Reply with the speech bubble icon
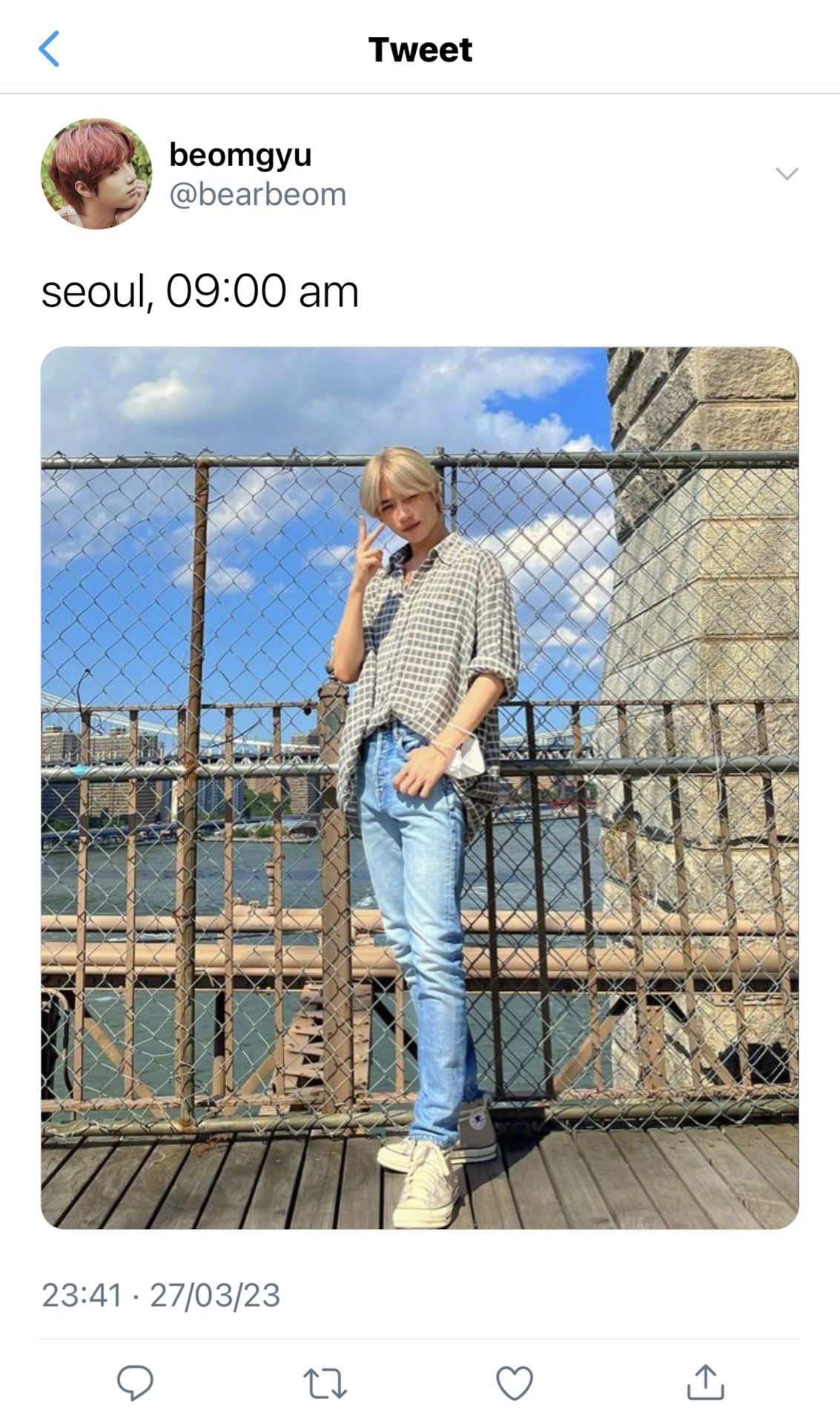This screenshot has height=1424, width=840. (135, 1382)
